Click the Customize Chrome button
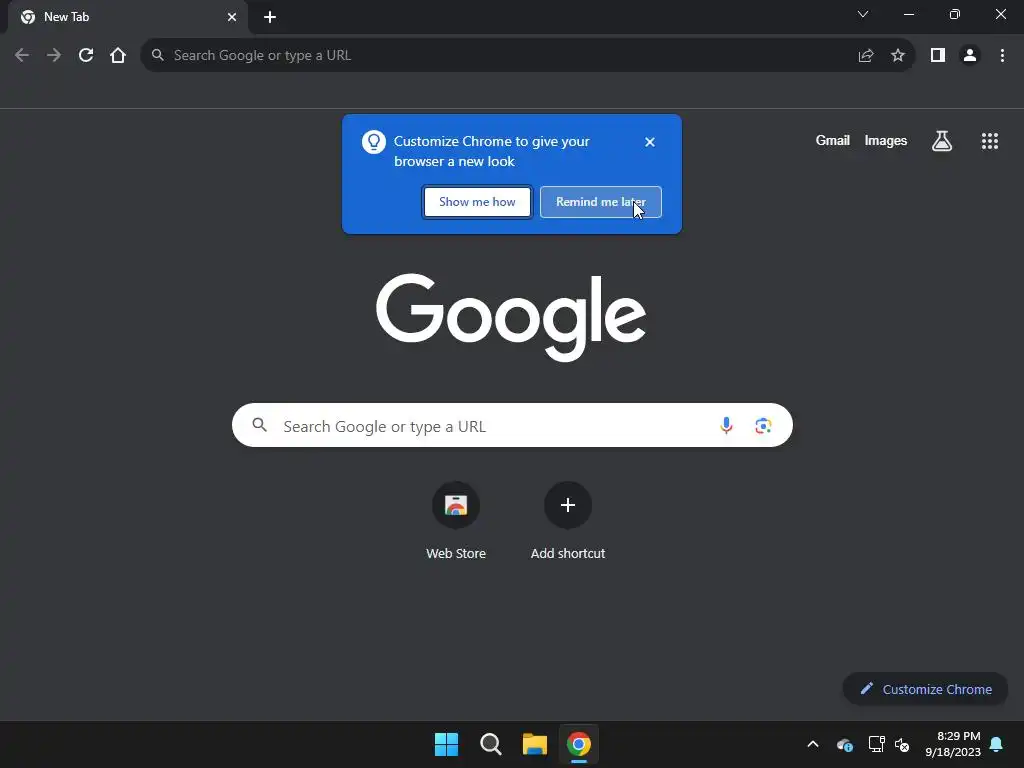This screenshot has width=1024, height=768. (925, 689)
